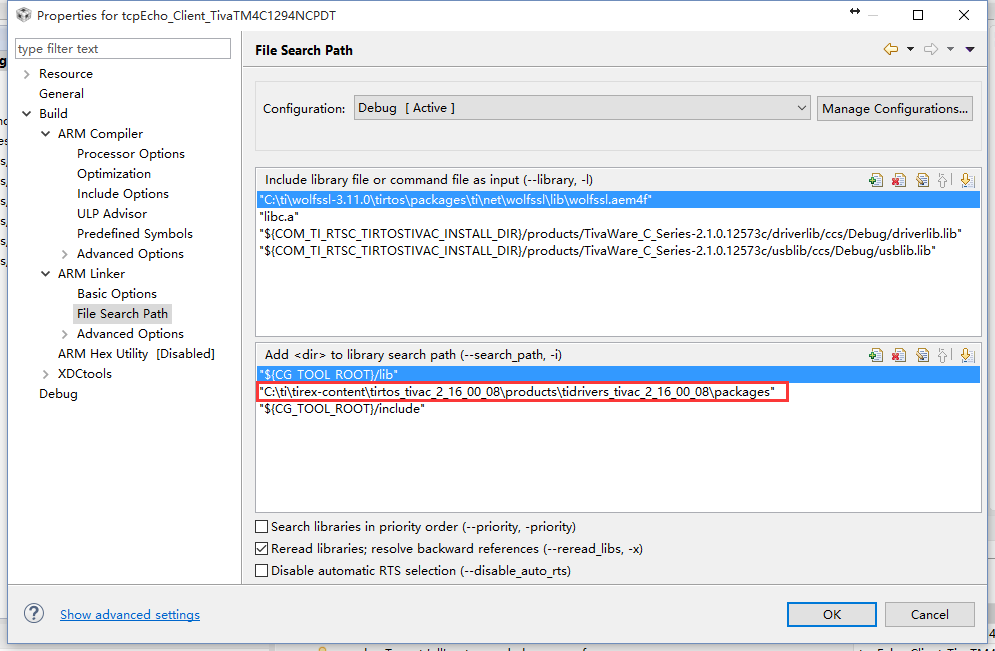Select the wolfssl.aem4f library entry
The height and width of the screenshot is (651, 995).
tap(618, 200)
